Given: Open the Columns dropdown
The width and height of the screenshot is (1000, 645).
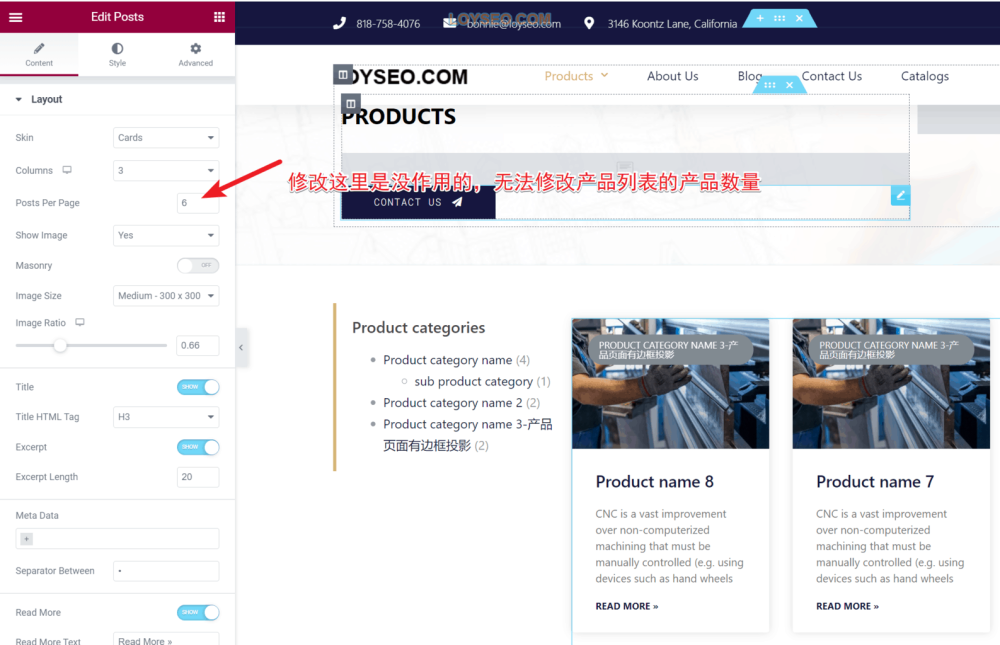Looking at the screenshot, I should (x=166, y=170).
